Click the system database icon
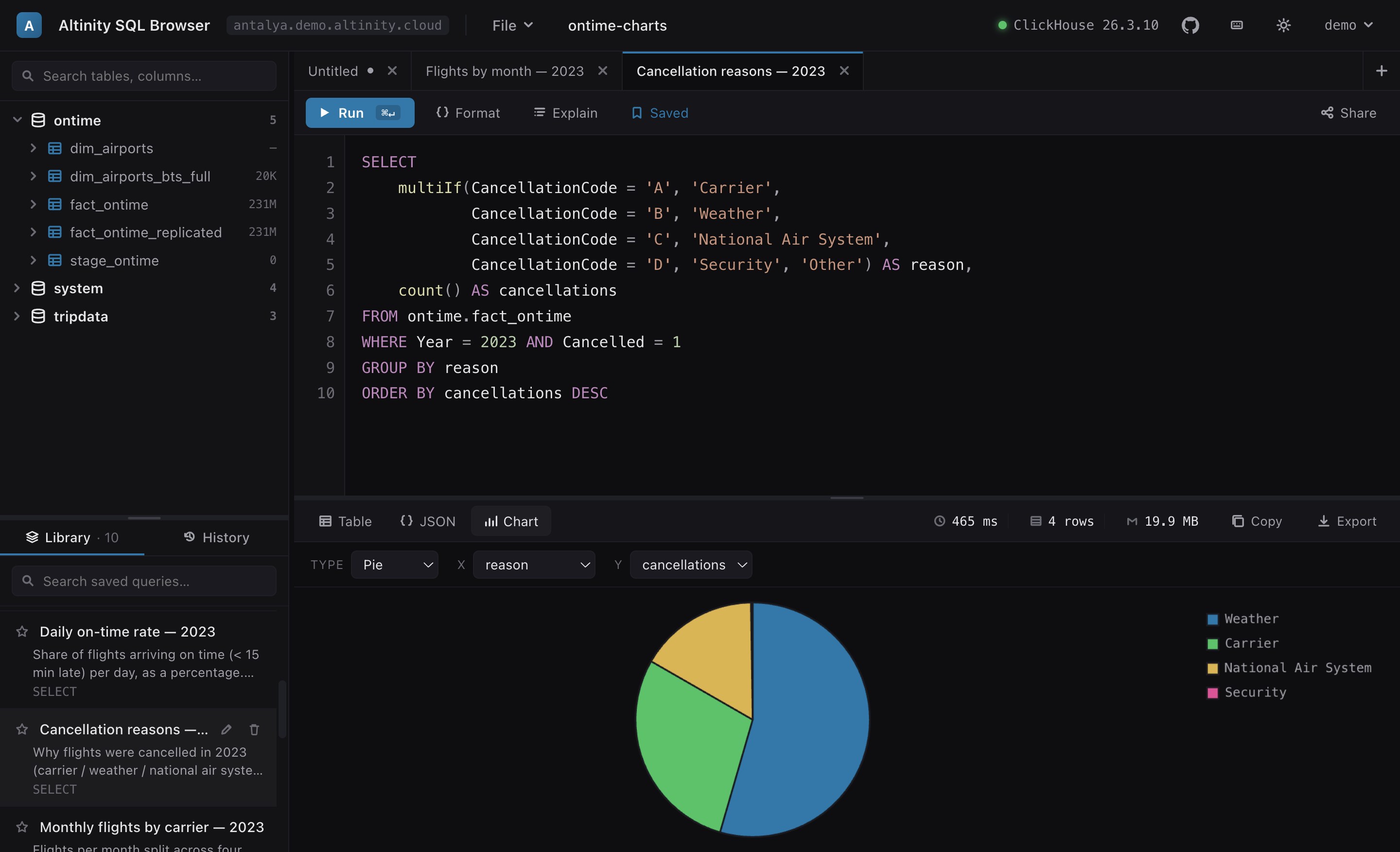The image size is (1400, 852). click(38, 288)
